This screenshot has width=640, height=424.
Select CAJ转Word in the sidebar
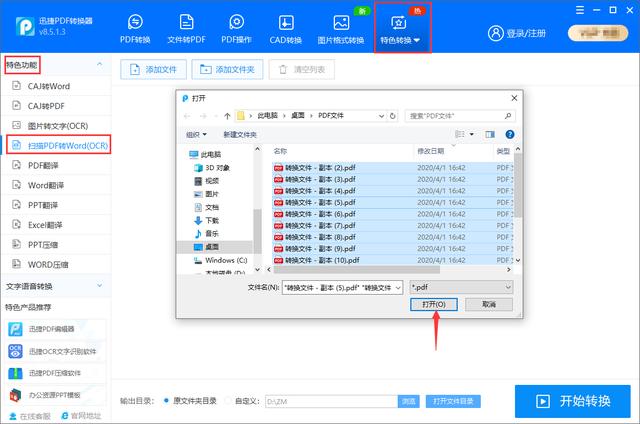56,86
